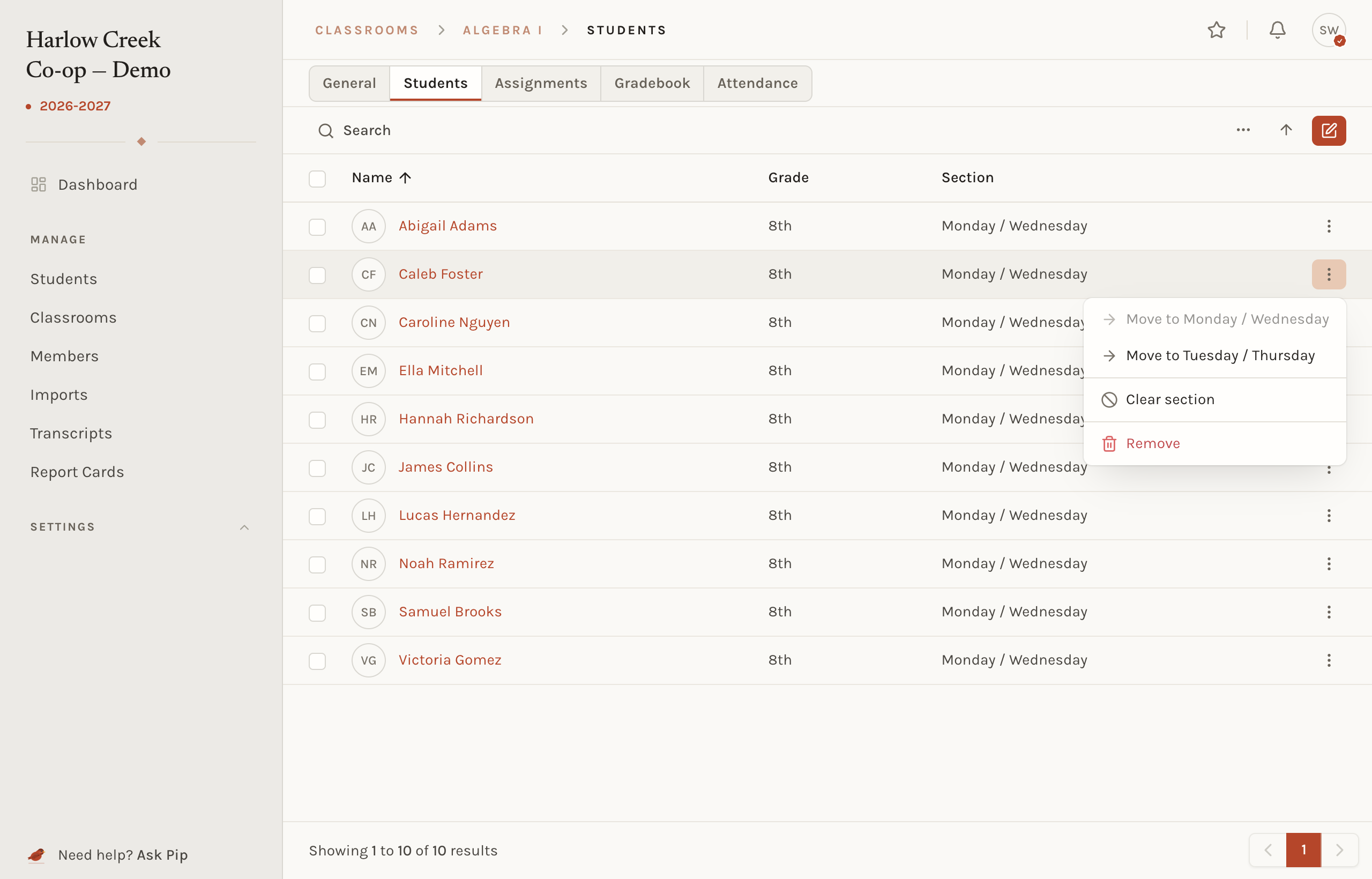Click page 1 pagination button
This screenshot has height=879, width=1372.
[1303, 850]
